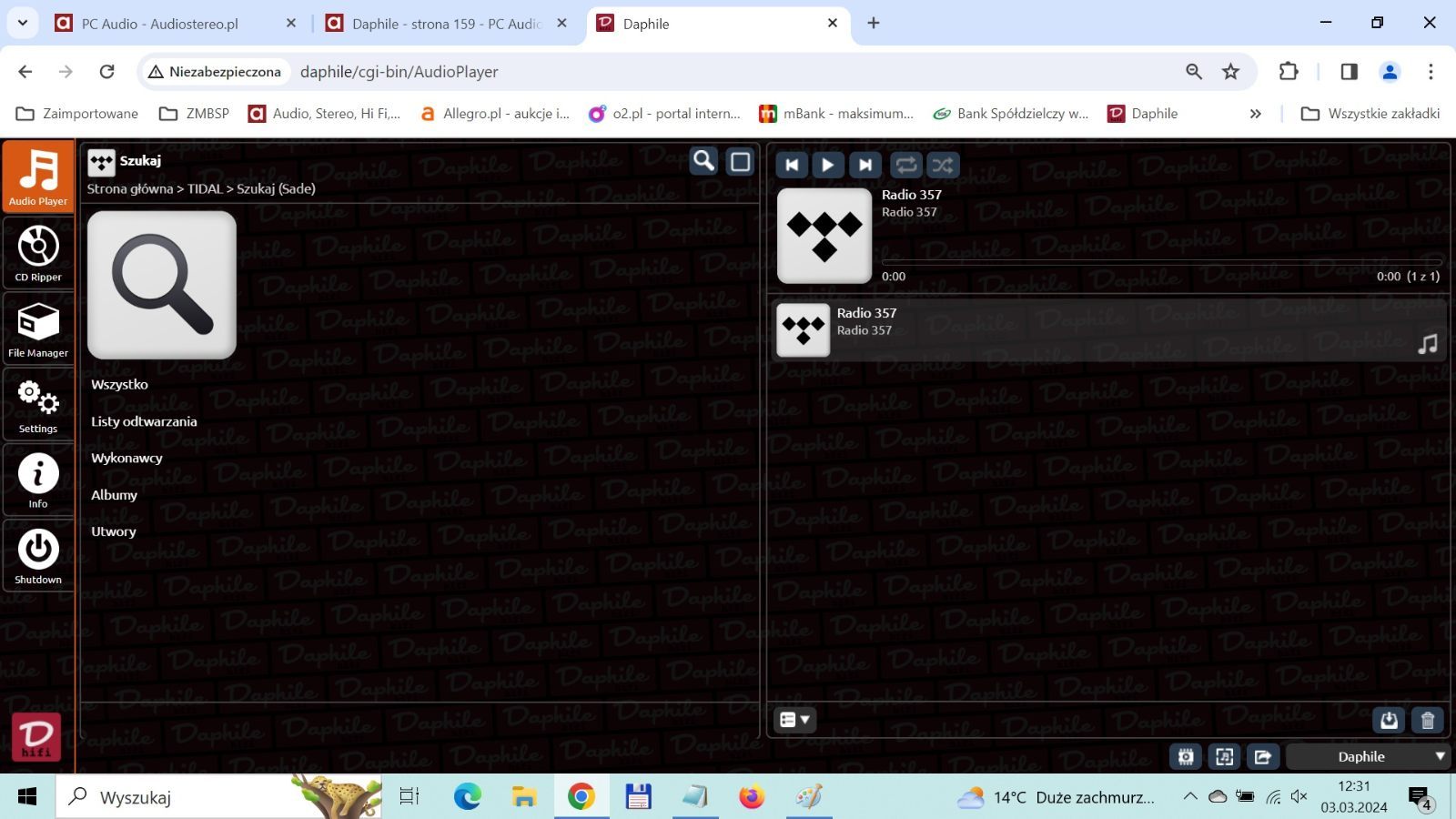Open Chrome profile avatar

tap(1390, 71)
